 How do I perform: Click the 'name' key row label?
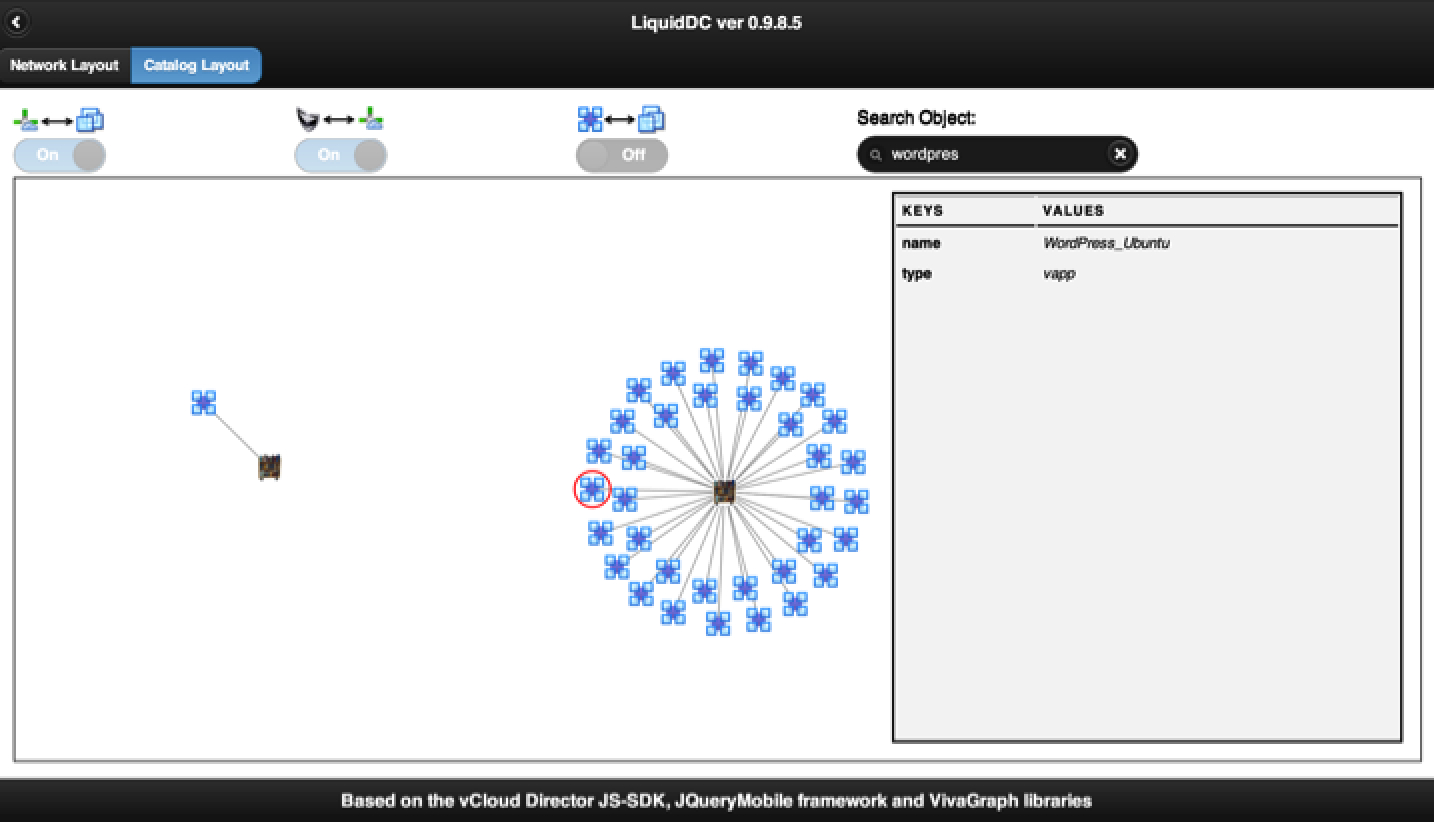[x=921, y=243]
